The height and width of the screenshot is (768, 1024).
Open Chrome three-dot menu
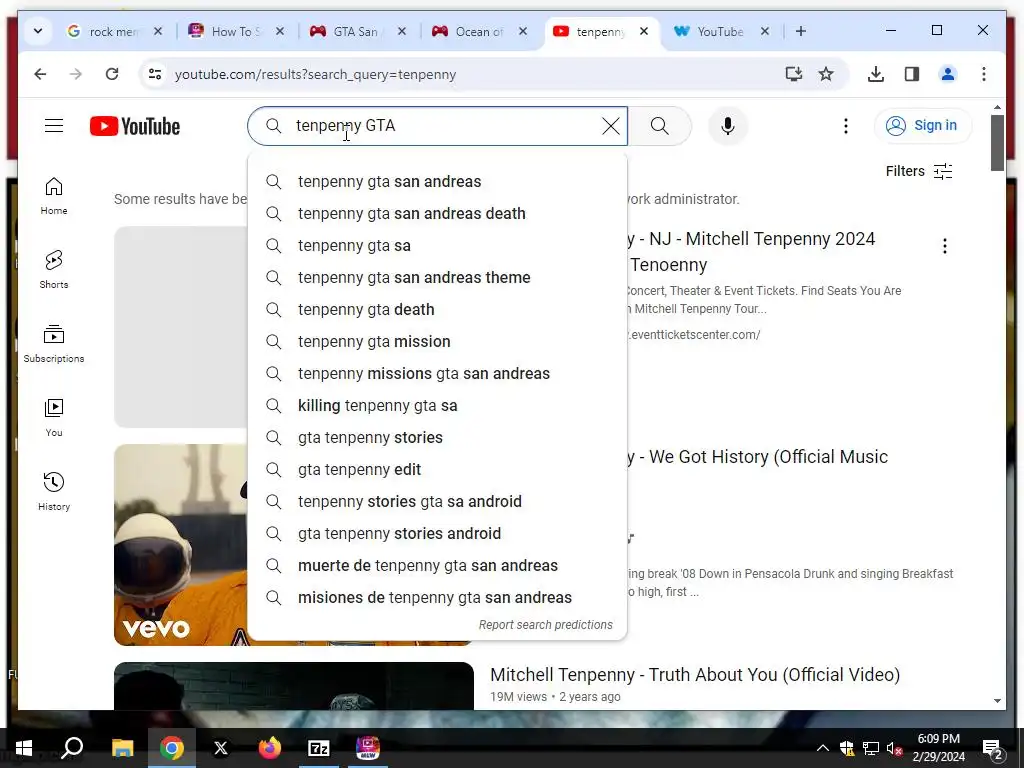click(x=984, y=74)
